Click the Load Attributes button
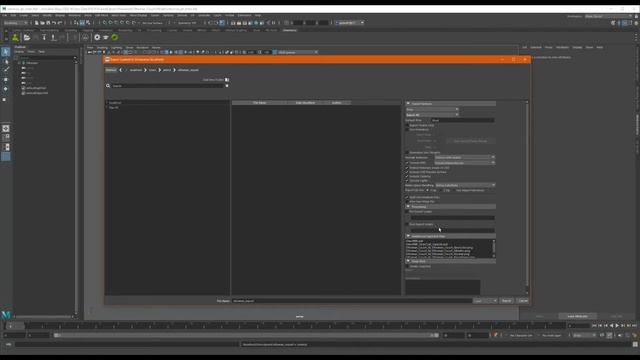The height and width of the screenshot is (360, 640). pyautogui.click(x=578, y=316)
